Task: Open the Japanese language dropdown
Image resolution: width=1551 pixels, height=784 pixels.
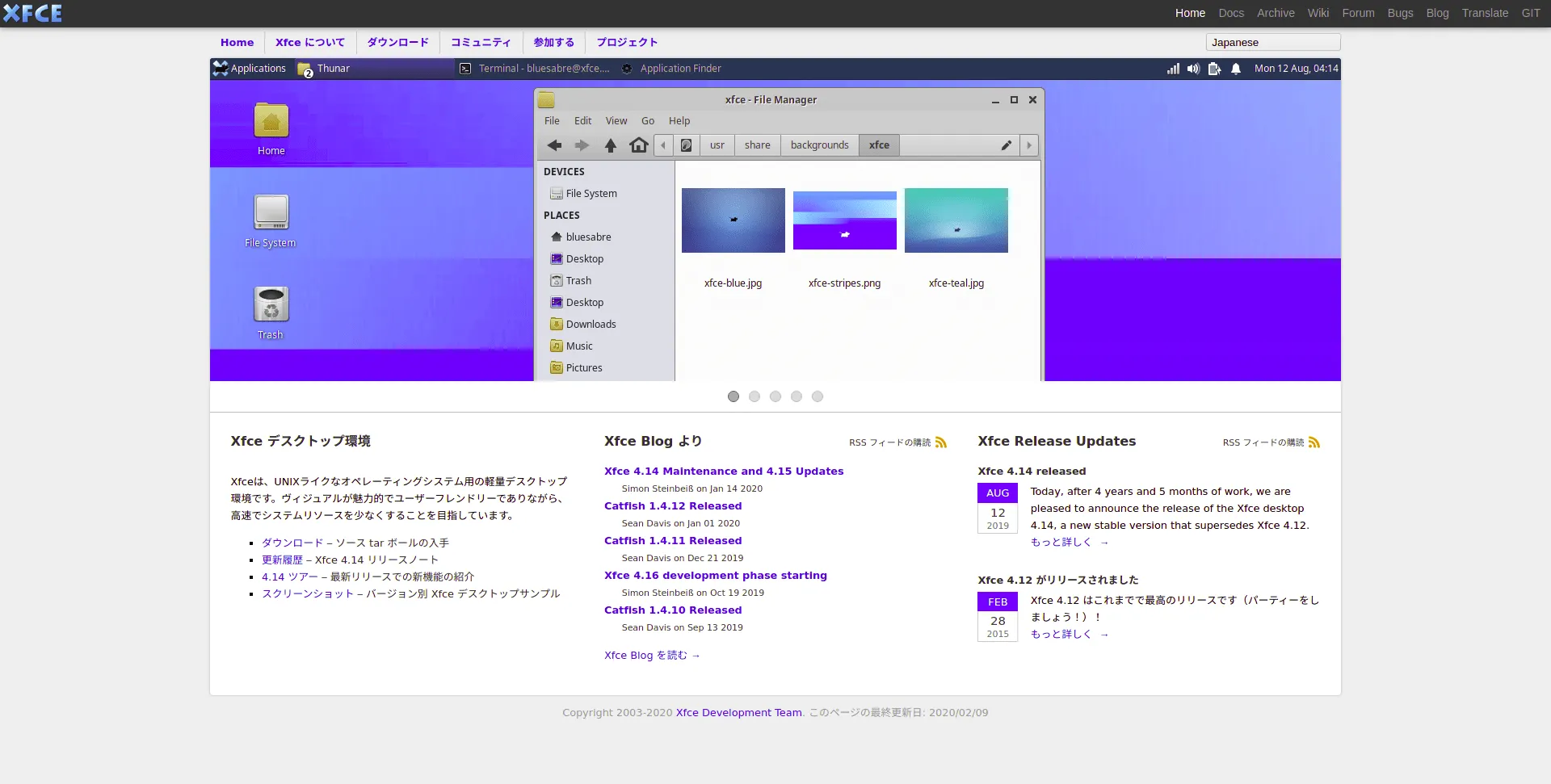Action: pyautogui.click(x=1273, y=43)
